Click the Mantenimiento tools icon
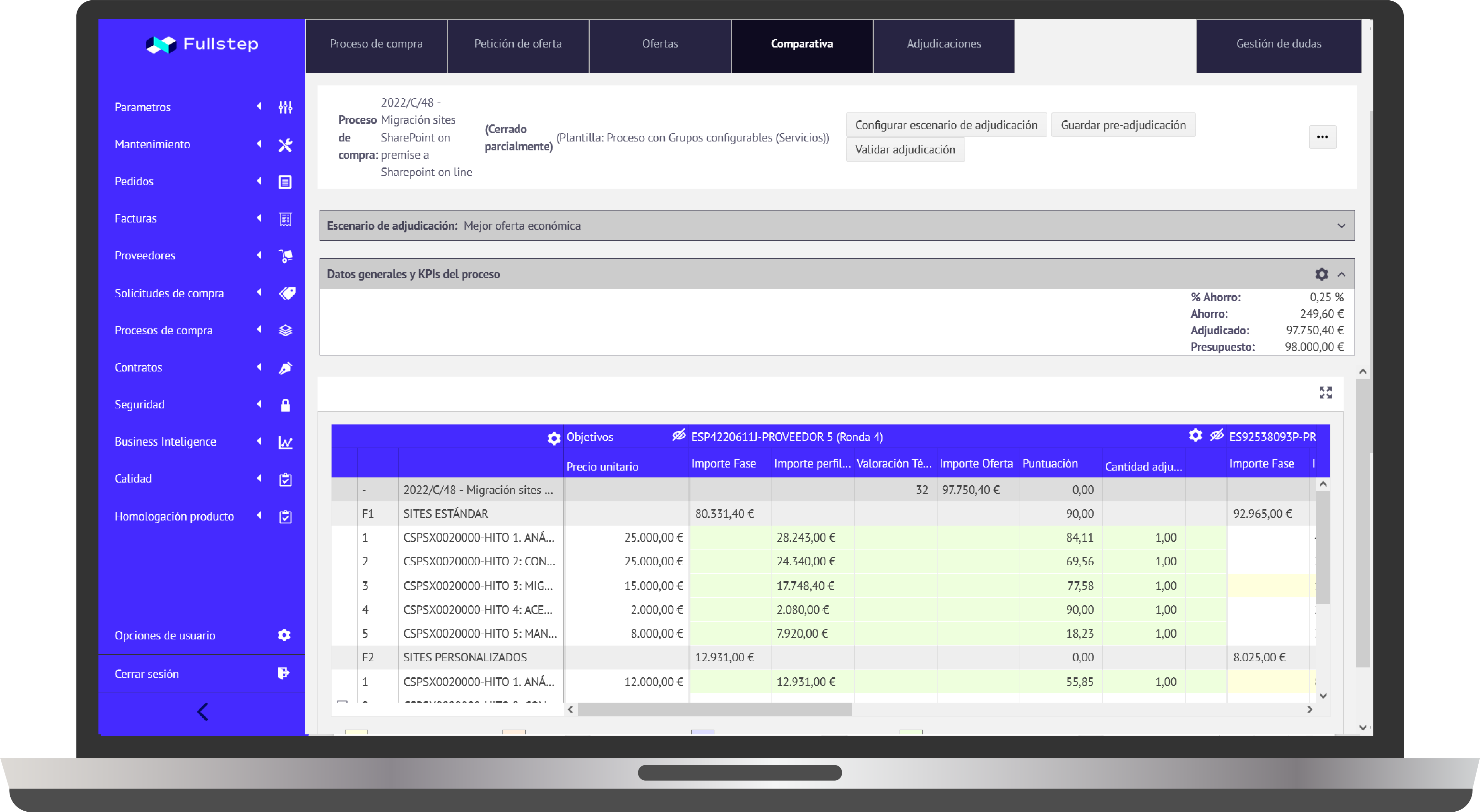Viewport: 1480px width, 812px height. (285, 145)
